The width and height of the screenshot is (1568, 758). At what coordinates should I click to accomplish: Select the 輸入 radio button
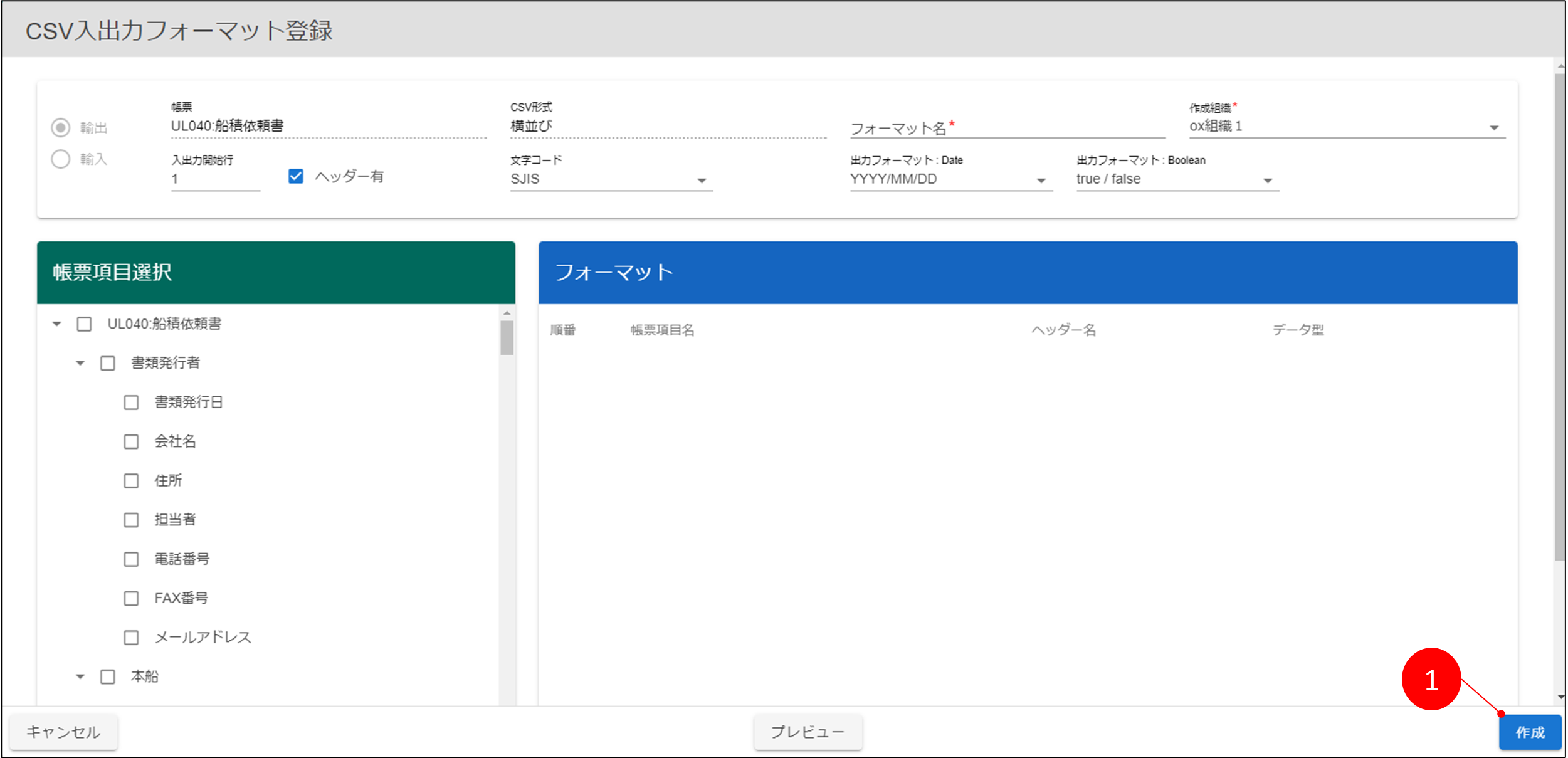click(x=61, y=159)
